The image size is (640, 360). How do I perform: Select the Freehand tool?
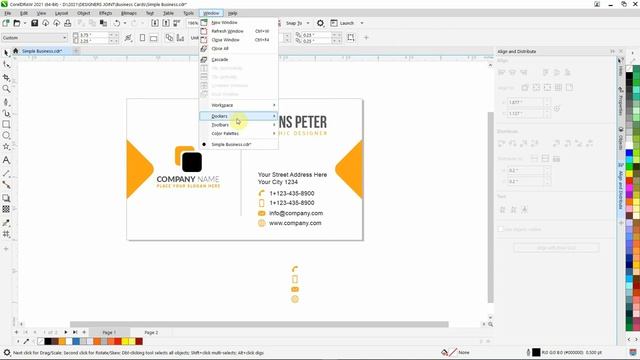6,102
